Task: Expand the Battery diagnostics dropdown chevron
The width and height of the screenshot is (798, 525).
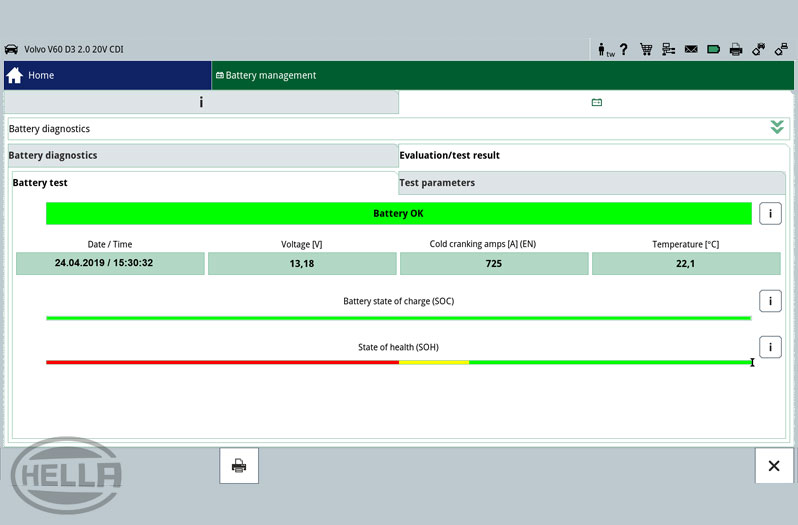Action: (776, 128)
